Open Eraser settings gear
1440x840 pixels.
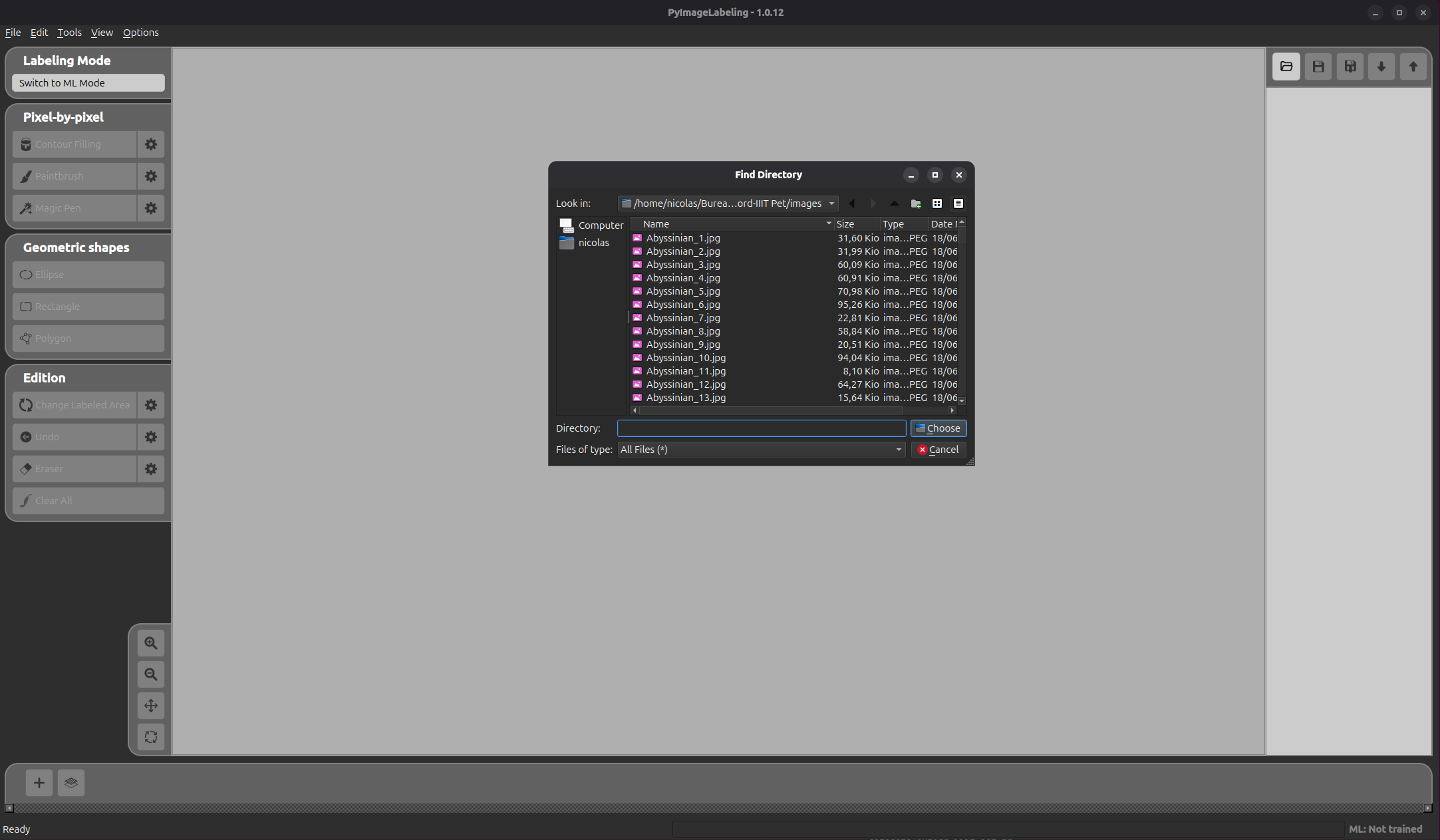tap(151, 469)
